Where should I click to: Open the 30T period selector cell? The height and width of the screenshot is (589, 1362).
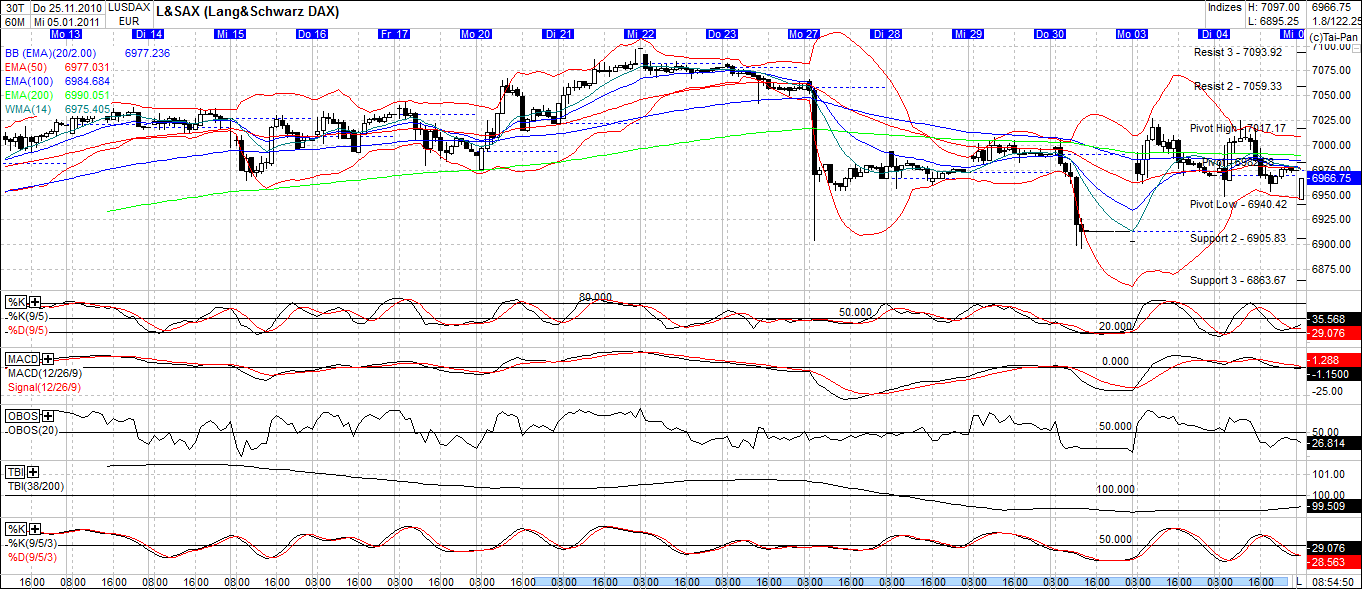[14, 6]
